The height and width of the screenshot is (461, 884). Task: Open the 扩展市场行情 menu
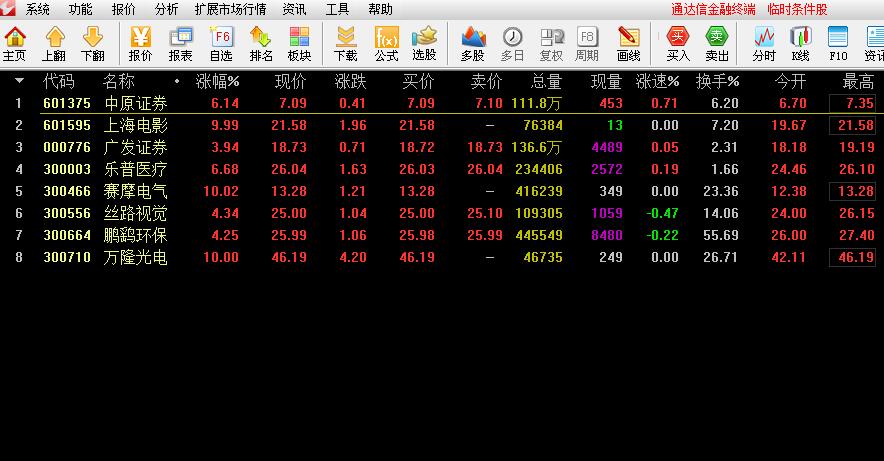click(230, 9)
